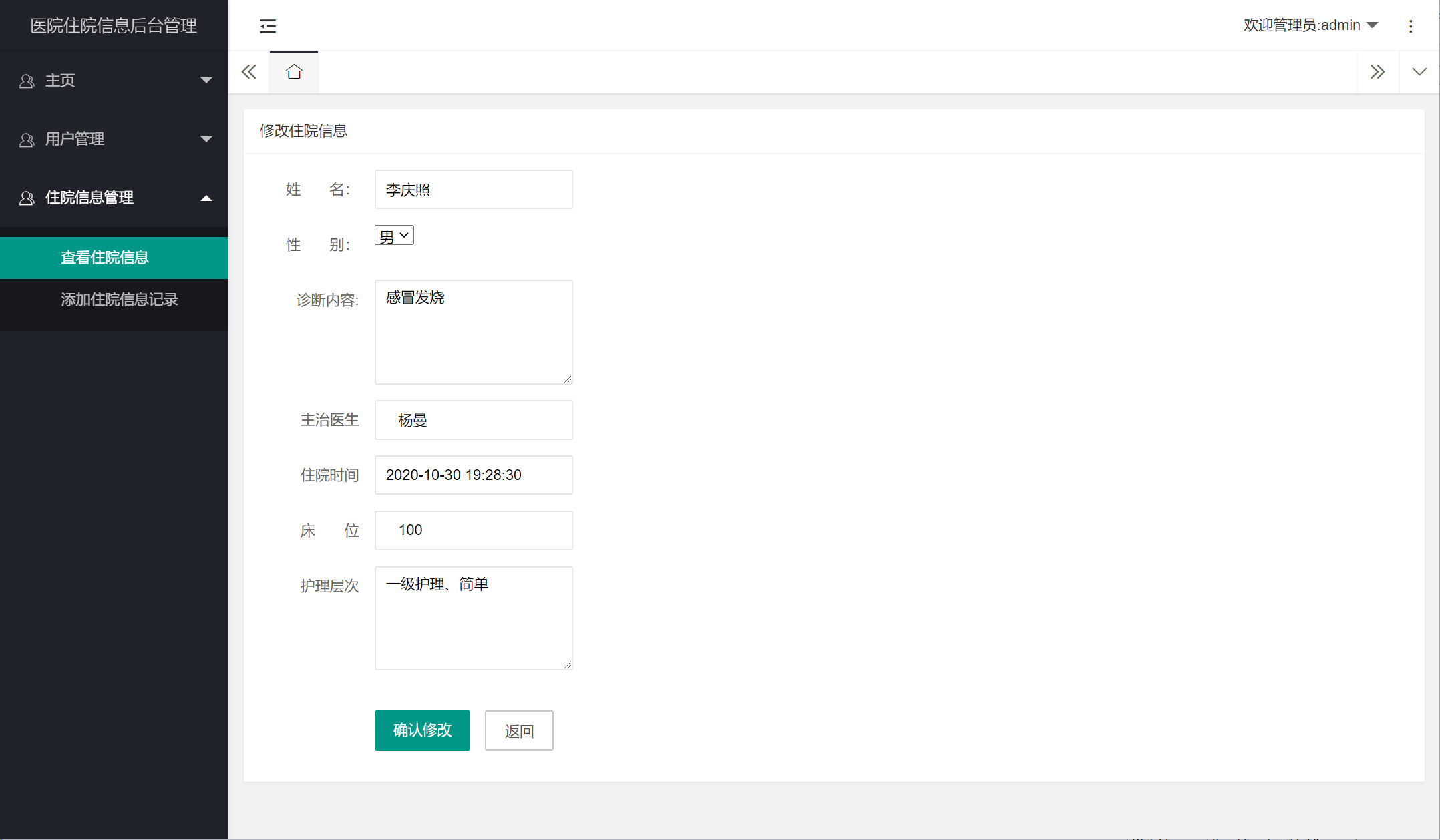Open the 用户管理 sidebar menu
The image size is (1440, 840).
tap(114, 140)
